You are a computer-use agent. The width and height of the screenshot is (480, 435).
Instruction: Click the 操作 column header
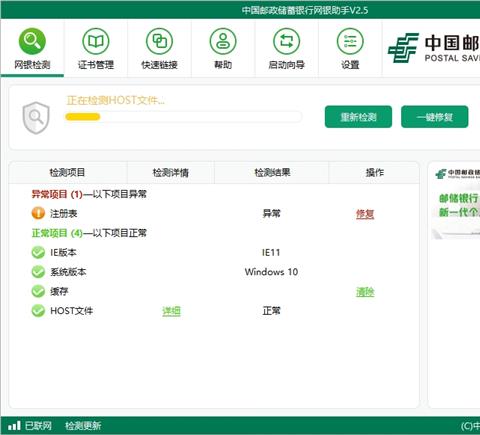coord(375,172)
